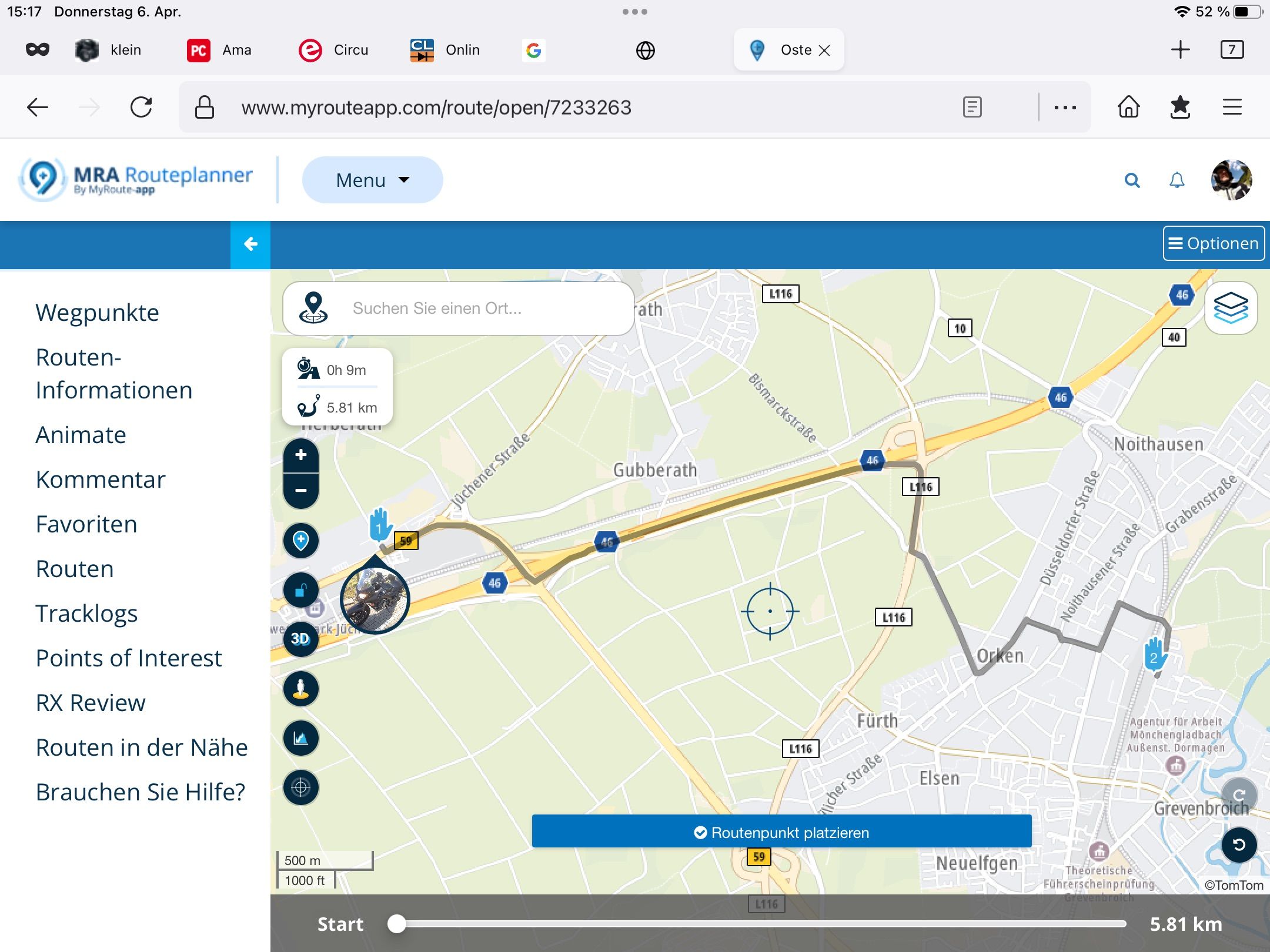This screenshot has width=1270, height=952.
Task: Click the Suchen Sie einen Ort search field
Action: pos(459,308)
